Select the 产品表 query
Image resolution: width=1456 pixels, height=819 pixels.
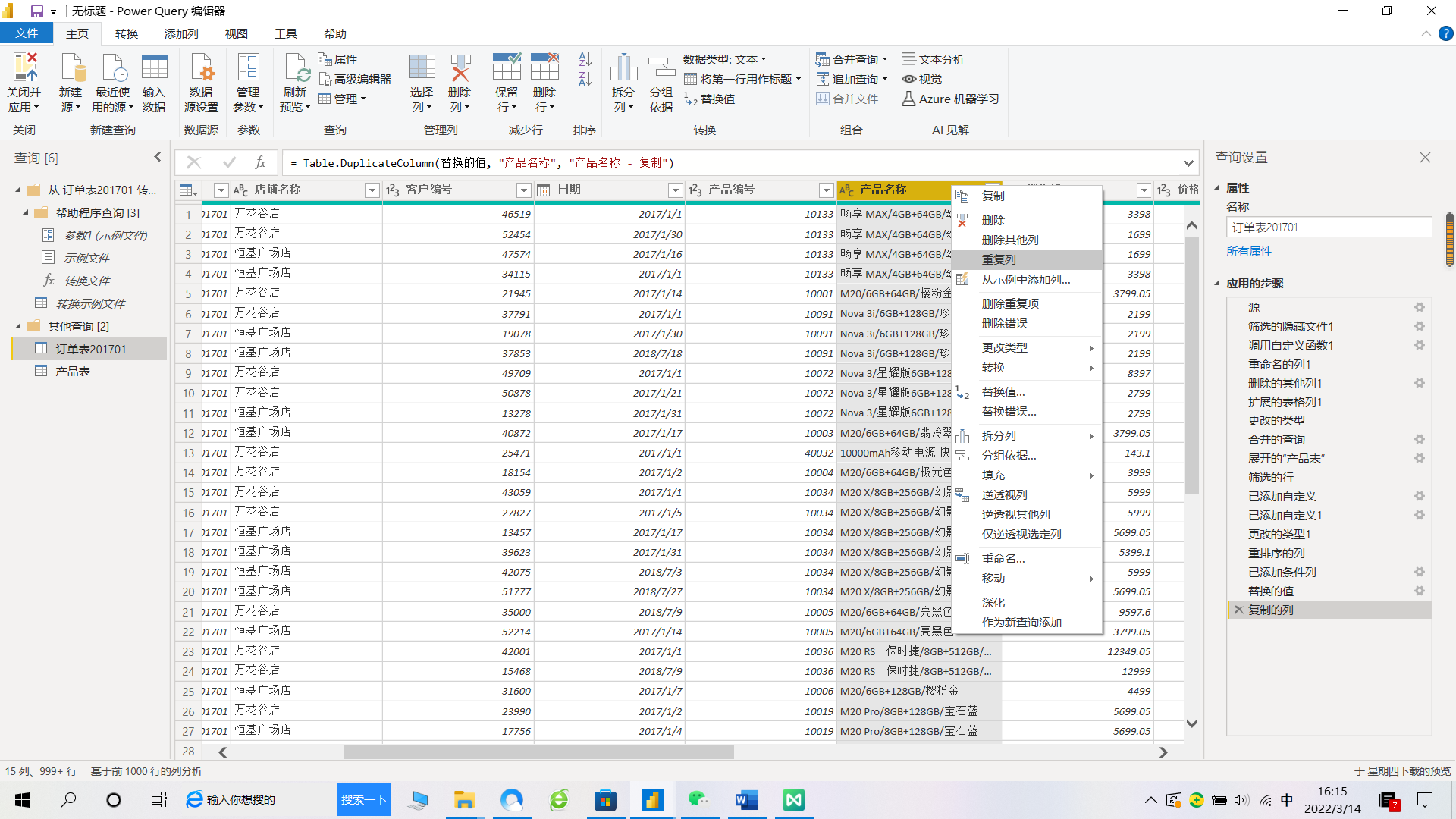tap(73, 371)
